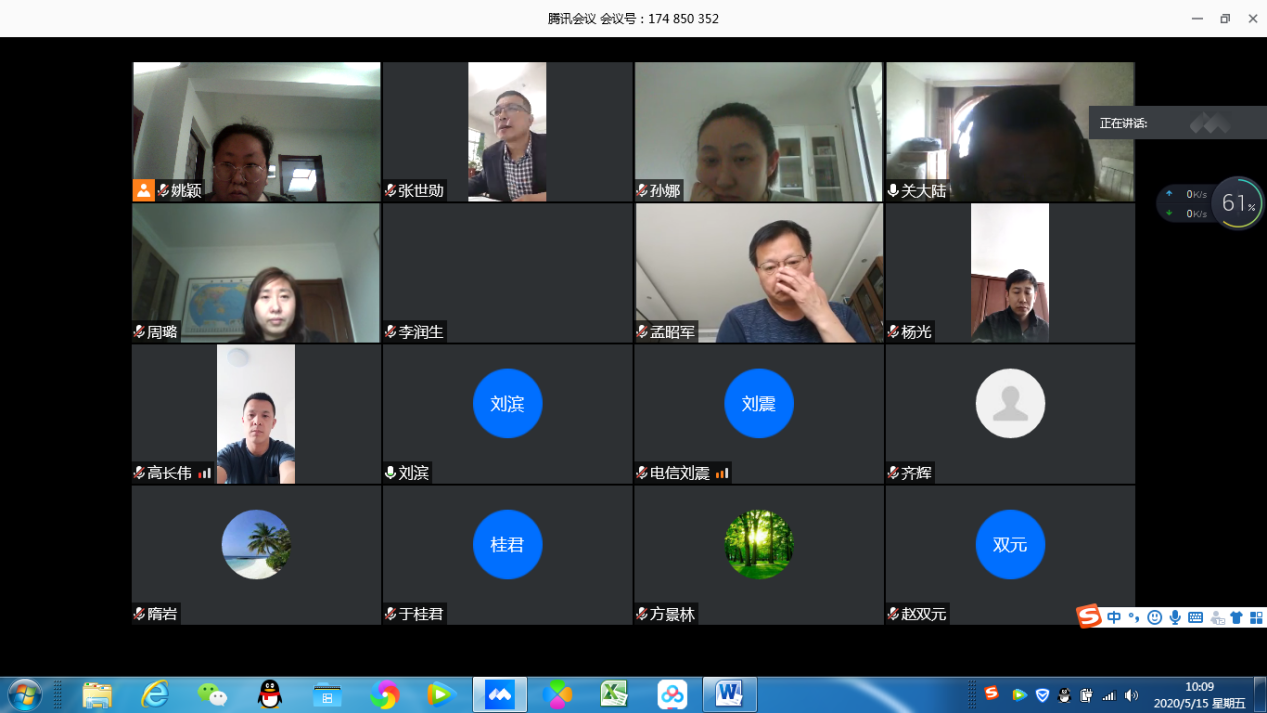The height and width of the screenshot is (713, 1267).
Task: Click the active microphone icon next to 关大陆
Action: [x=893, y=190]
